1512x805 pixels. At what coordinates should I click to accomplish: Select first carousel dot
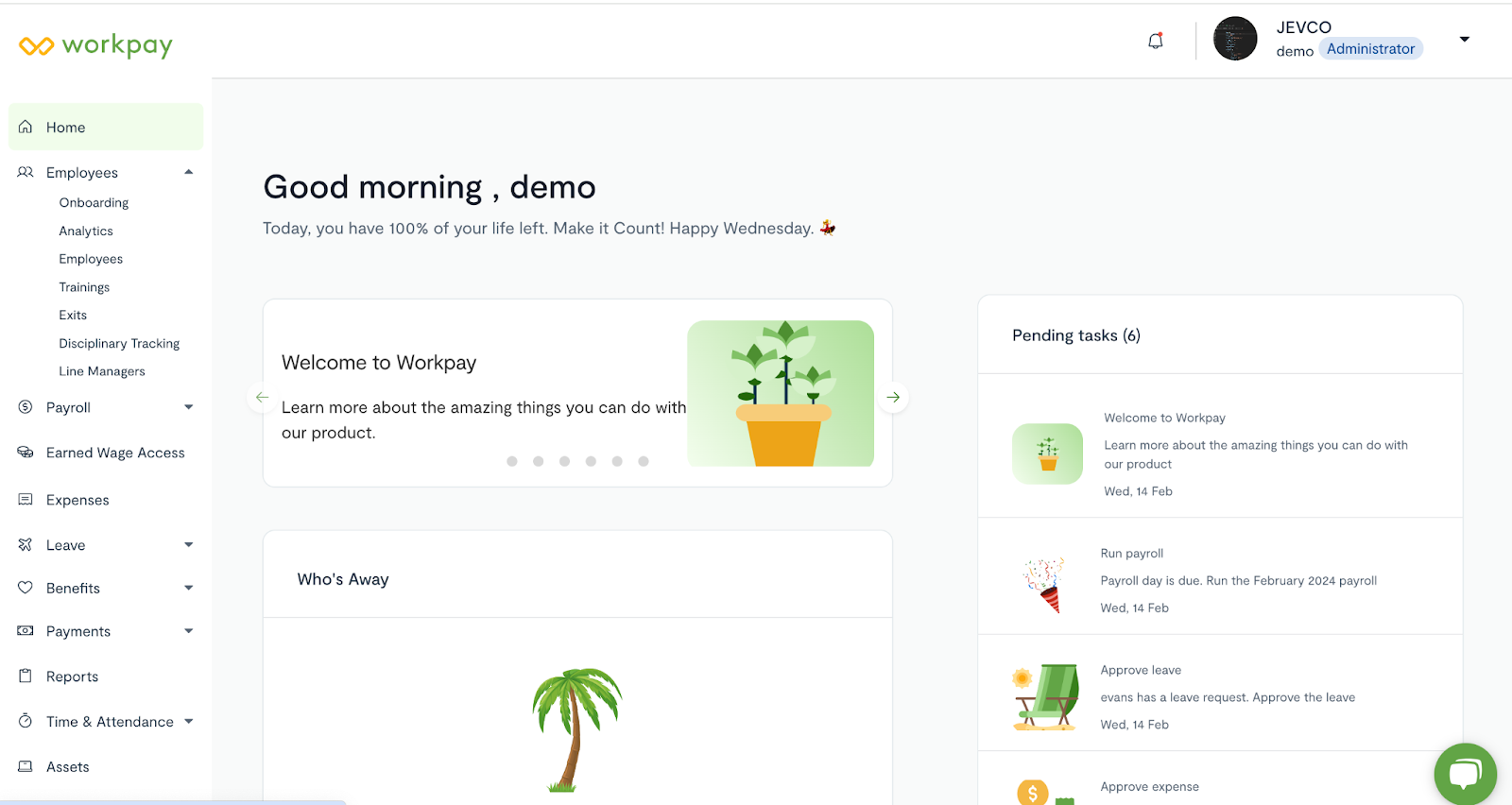pyautogui.click(x=512, y=461)
